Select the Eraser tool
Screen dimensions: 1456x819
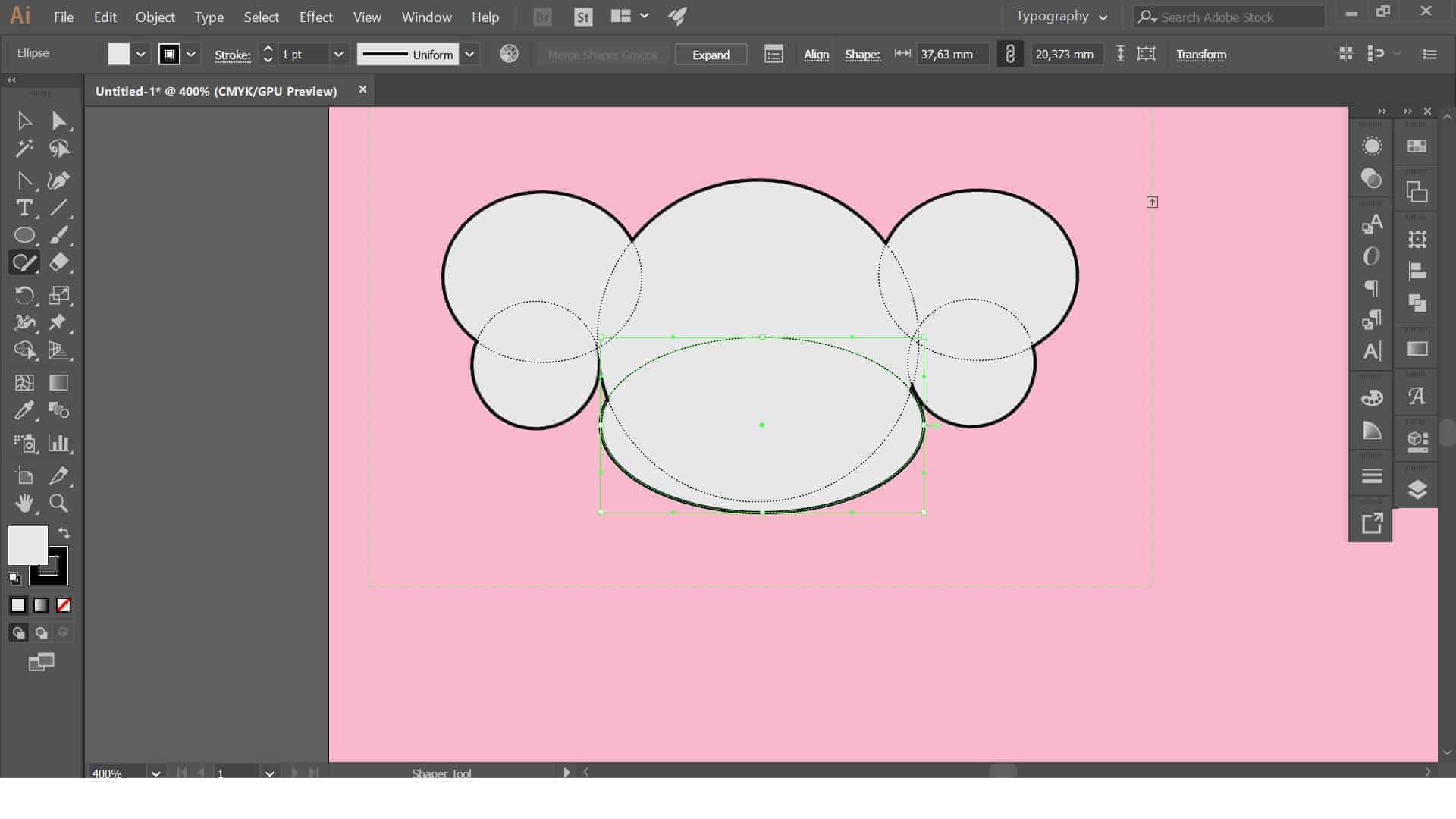[59, 262]
